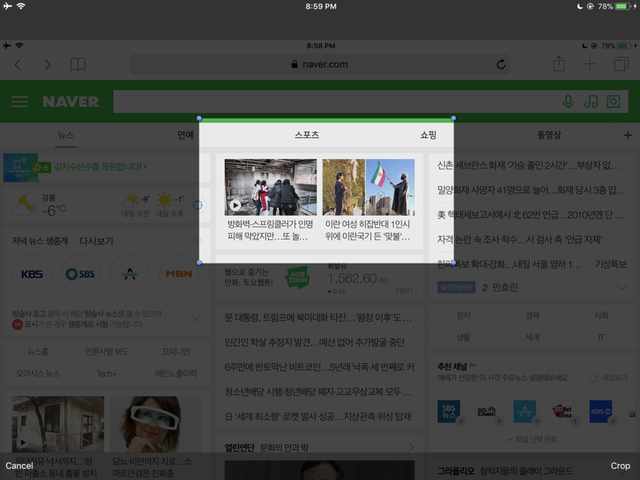640x480 pixels.
Task: Open Channel A broadcaster logo
Action: click(130, 274)
